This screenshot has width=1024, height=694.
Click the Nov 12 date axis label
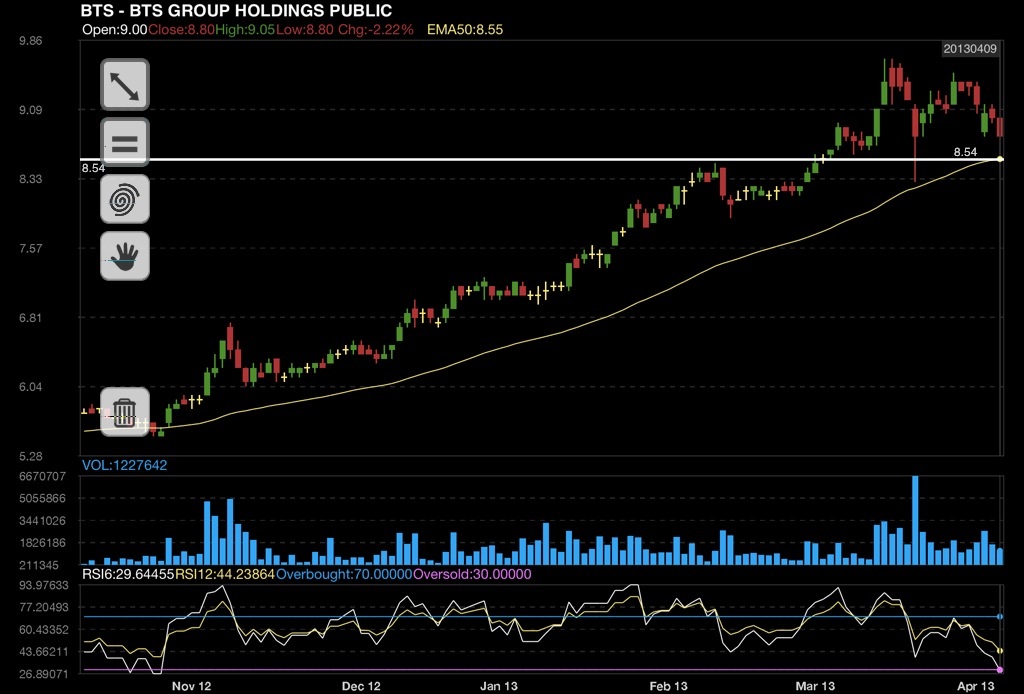(x=191, y=686)
